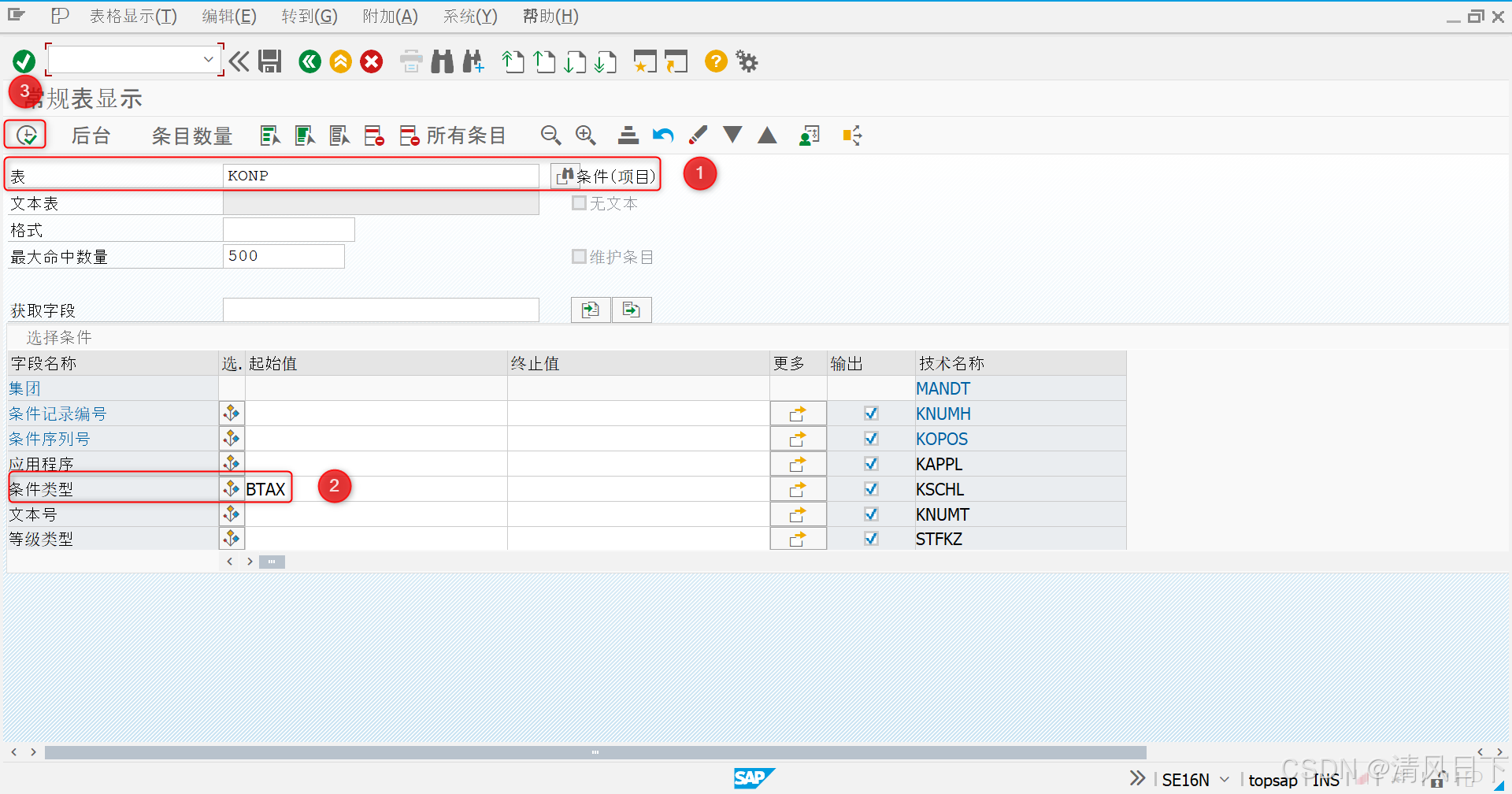Click inside the 表 input field showing KONP
This screenshot has height=794, width=1512.
[x=380, y=175]
